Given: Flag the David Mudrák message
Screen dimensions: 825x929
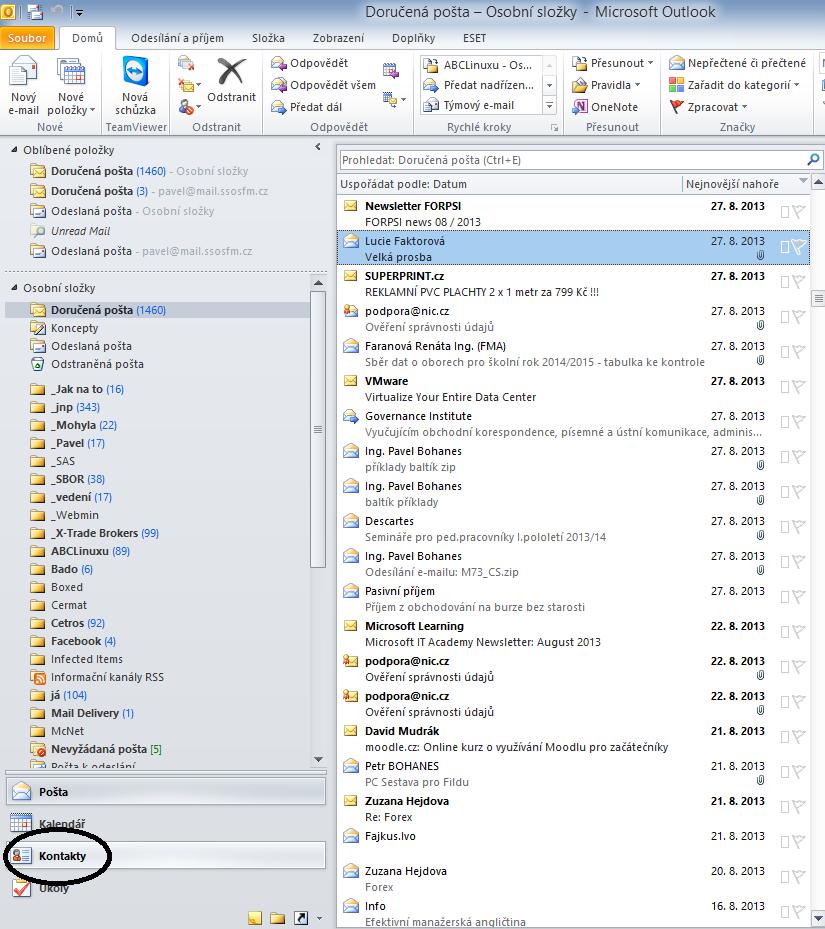Looking at the screenshot, I should tap(798, 736).
